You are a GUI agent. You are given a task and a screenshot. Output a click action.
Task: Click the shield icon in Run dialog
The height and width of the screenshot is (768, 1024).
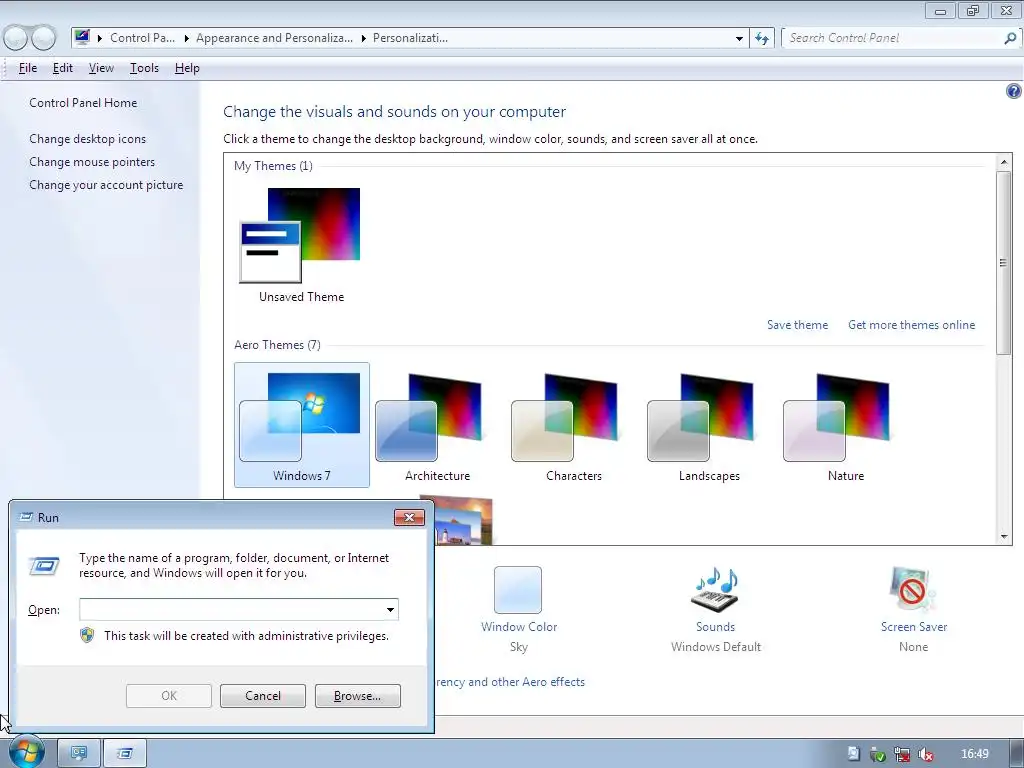pyautogui.click(x=87, y=635)
